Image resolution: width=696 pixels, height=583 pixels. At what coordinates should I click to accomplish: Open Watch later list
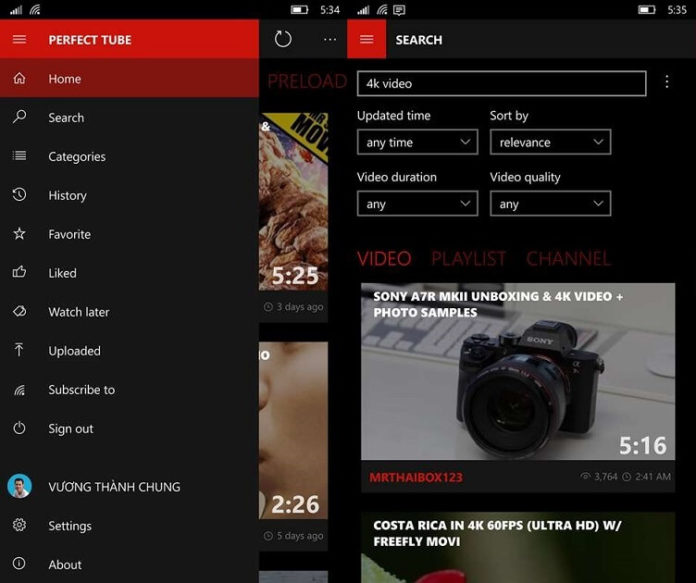pyautogui.click(x=129, y=312)
